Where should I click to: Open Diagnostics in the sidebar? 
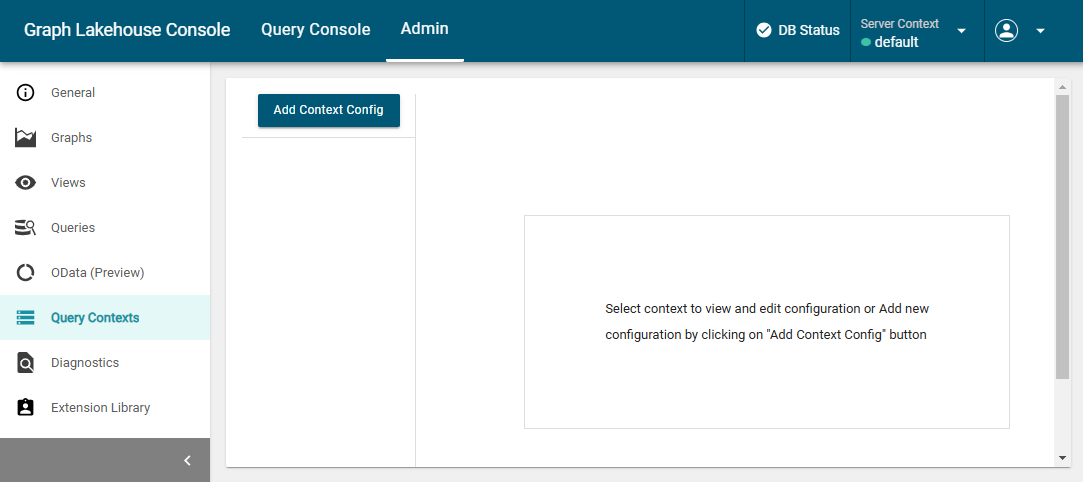pyautogui.click(x=85, y=363)
